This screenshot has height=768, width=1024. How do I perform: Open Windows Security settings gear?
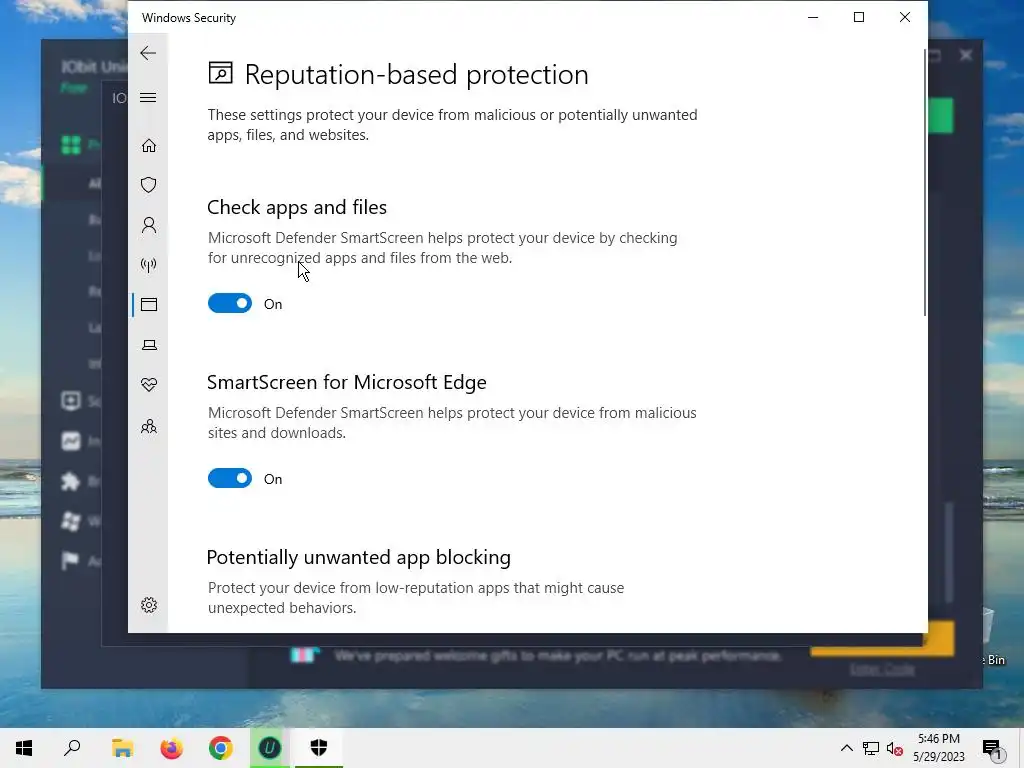(x=149, y=605)
